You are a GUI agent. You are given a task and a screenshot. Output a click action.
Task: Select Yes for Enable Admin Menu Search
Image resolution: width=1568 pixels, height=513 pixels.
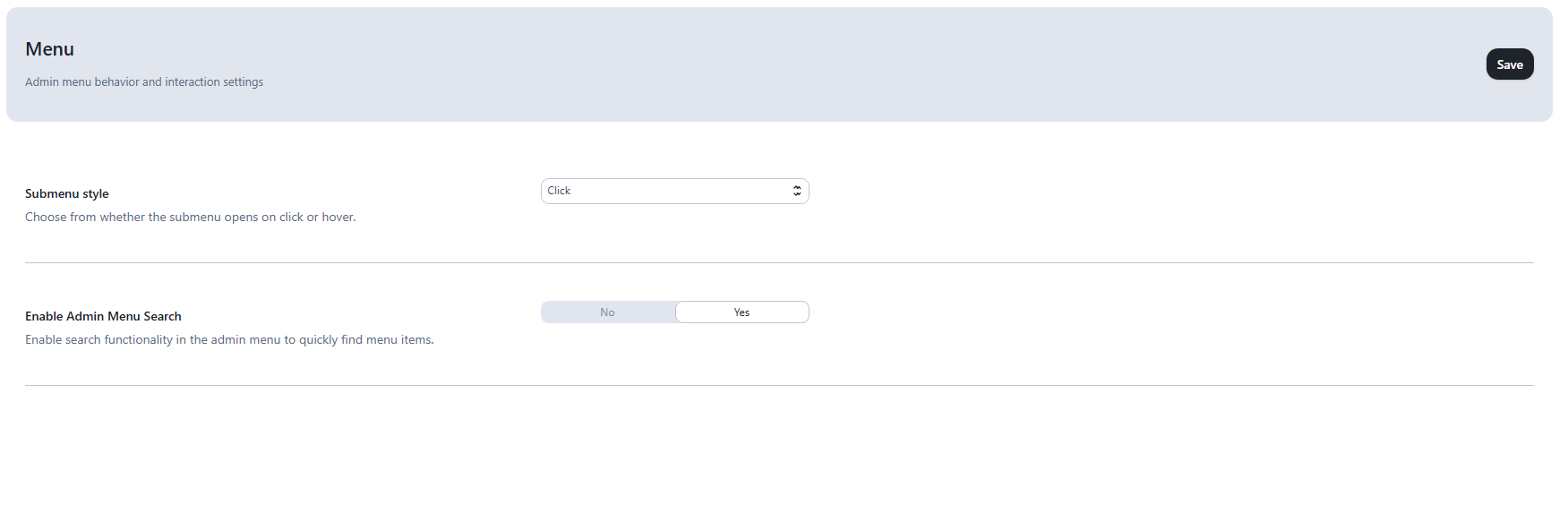pyautogui.click(x=741, y=312)
